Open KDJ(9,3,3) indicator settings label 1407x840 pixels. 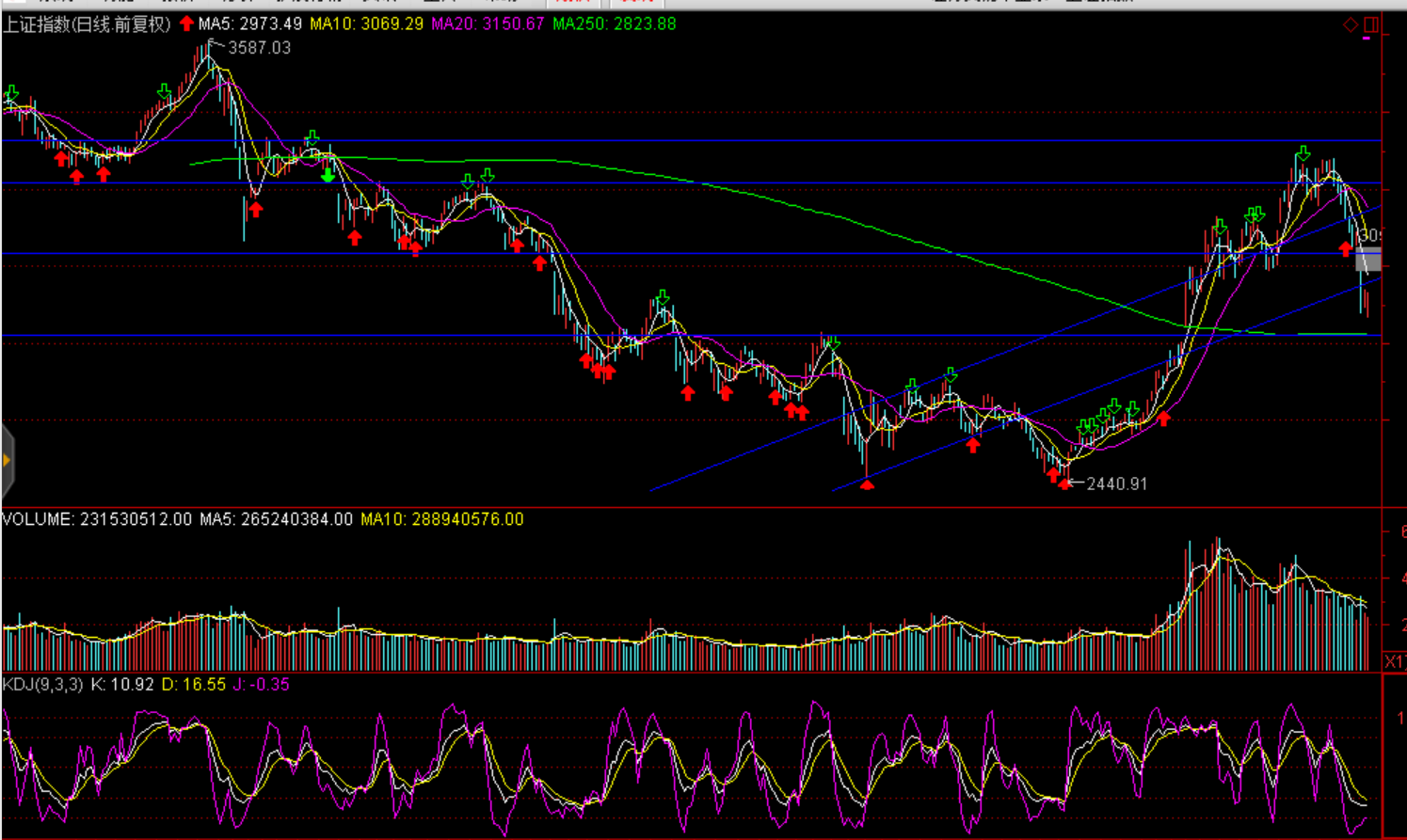(x=43, y=685)
